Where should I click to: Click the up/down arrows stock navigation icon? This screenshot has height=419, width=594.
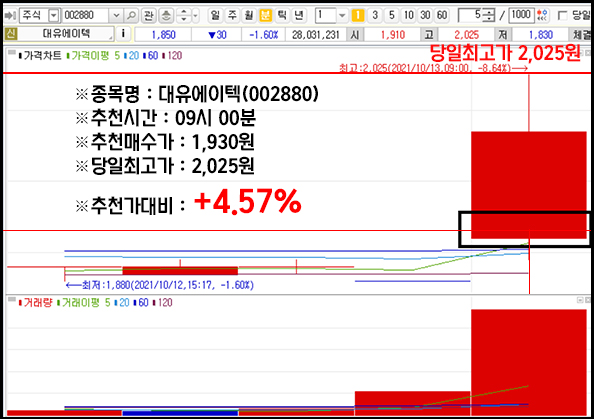(184, 16)
